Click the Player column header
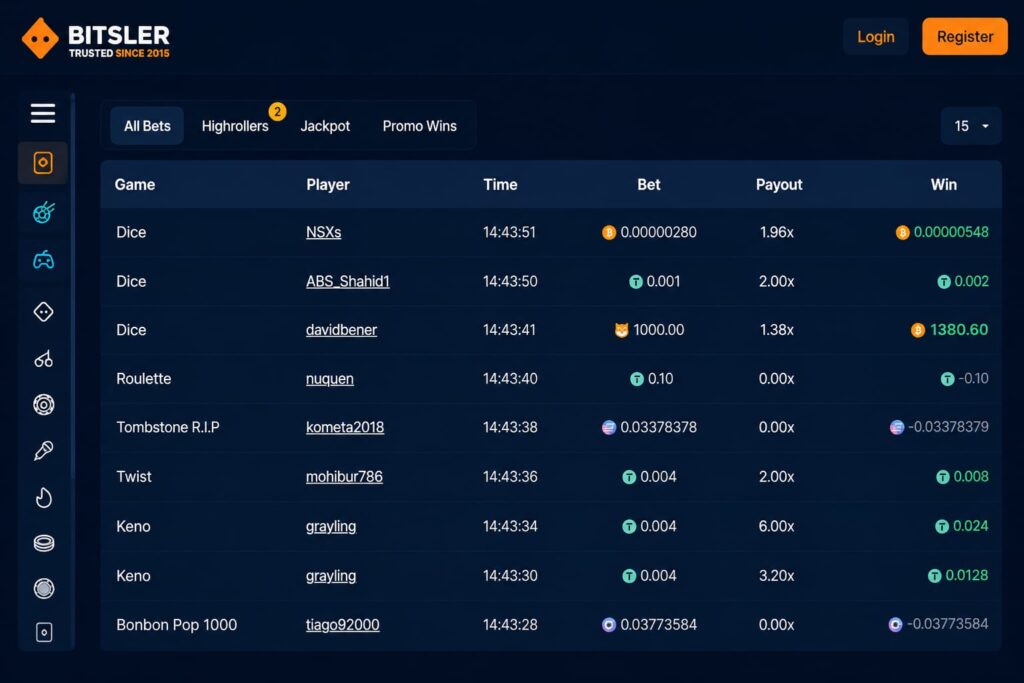The height and width of the screenshot is (683, 1024). pyautogui.click(x=328, y=185)
